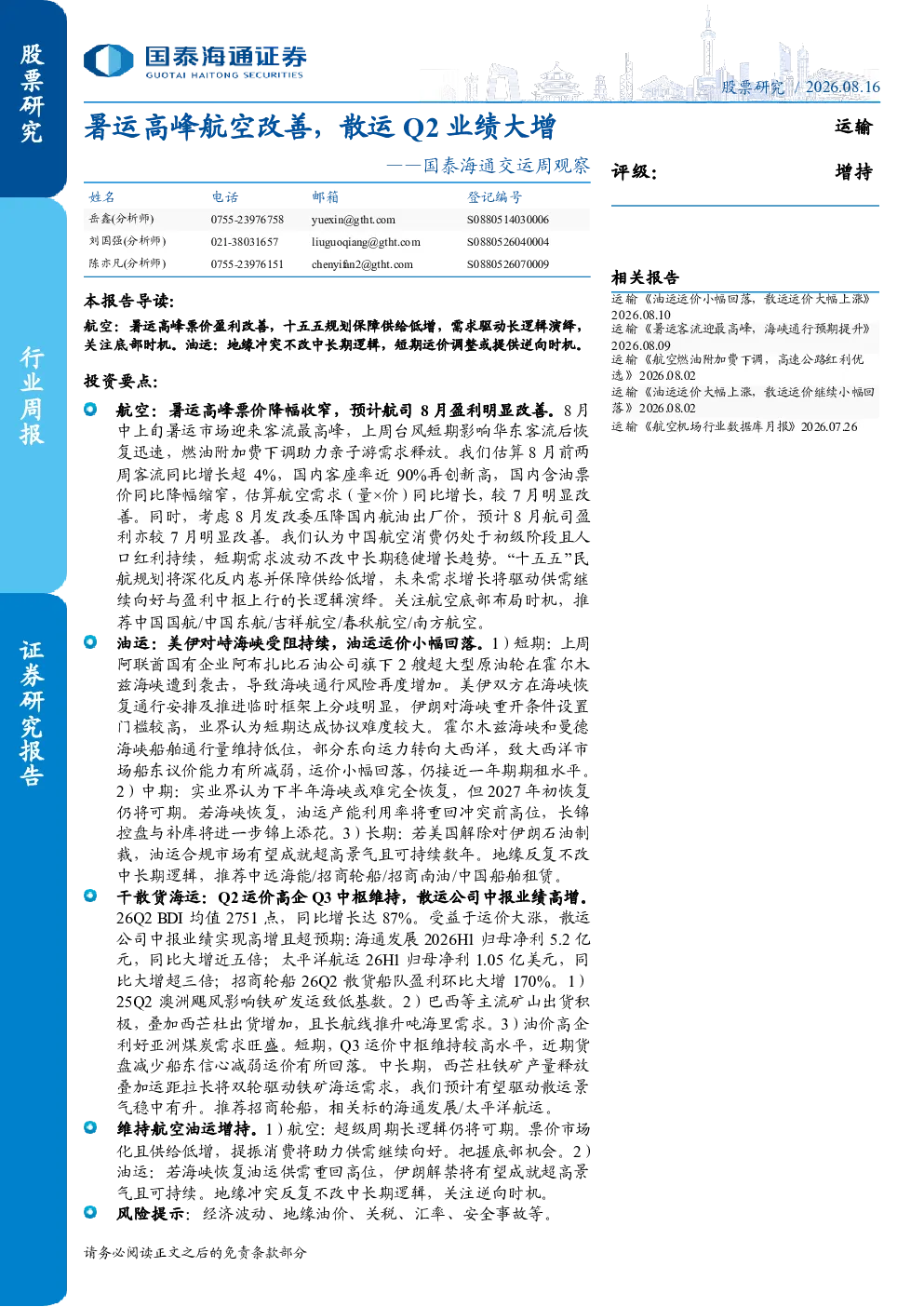
Task: Click bold heading 航空：暑运高峰票价降幅收窄
Action: [x=336, y=411]
